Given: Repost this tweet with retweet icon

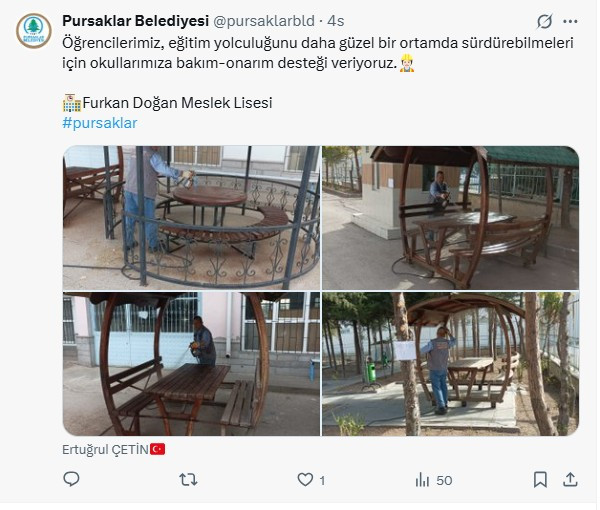Looking at the screenshot, I should point(188,479).
